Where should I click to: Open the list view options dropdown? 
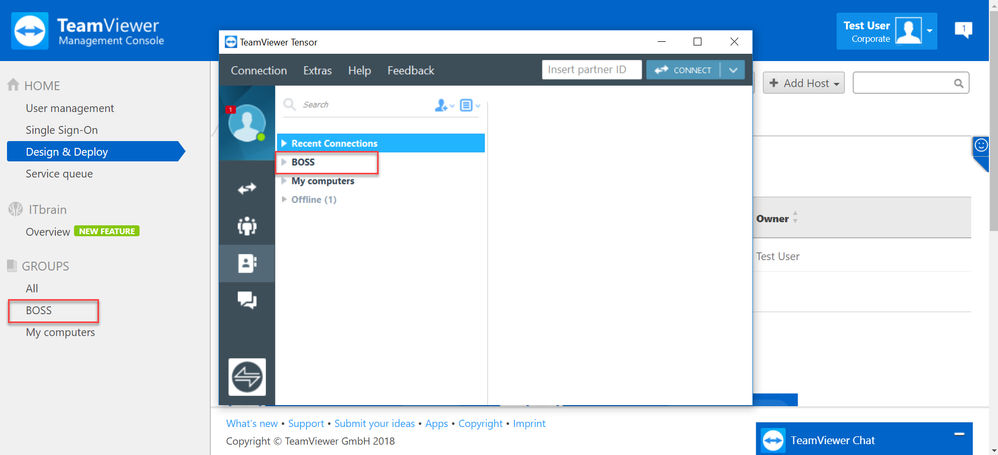[x=470, y=106]
